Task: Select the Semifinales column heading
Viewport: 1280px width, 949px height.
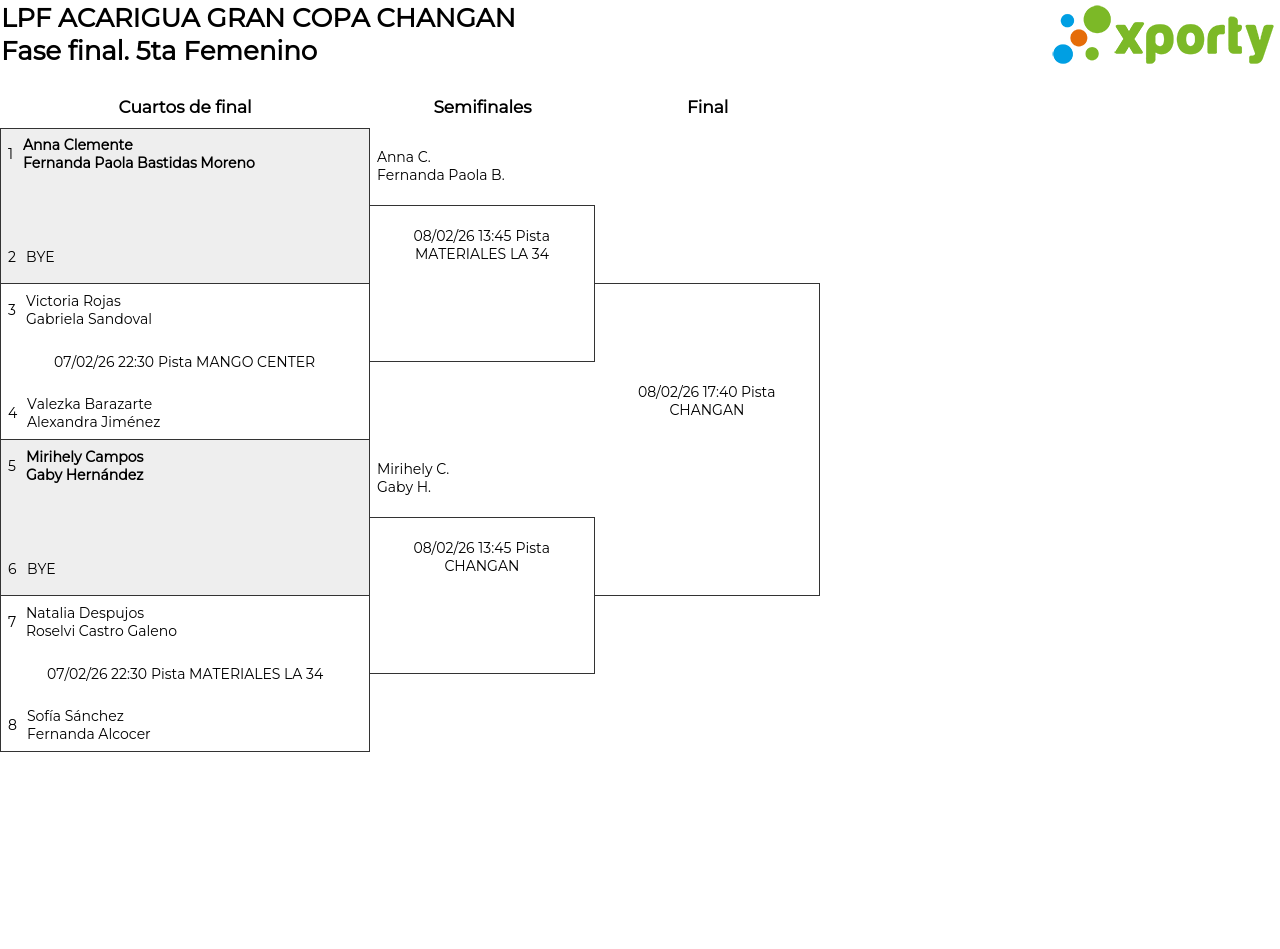Action: click(x=482, y=107)
